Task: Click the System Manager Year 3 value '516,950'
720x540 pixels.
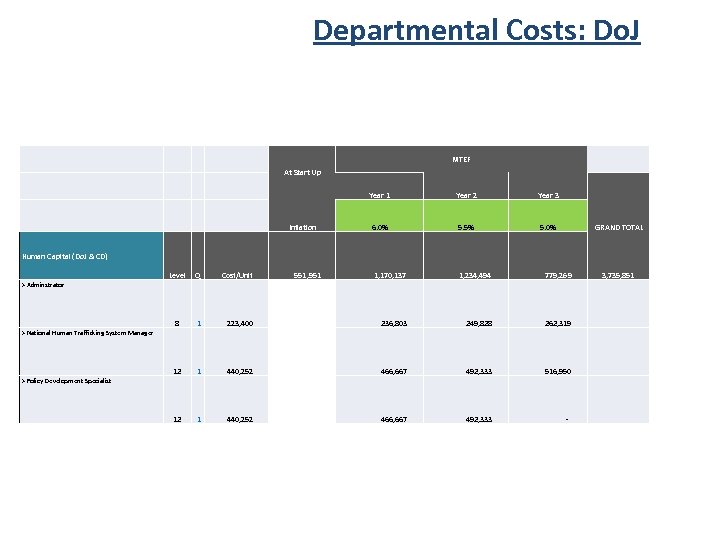Action: [x=558, y=371]
